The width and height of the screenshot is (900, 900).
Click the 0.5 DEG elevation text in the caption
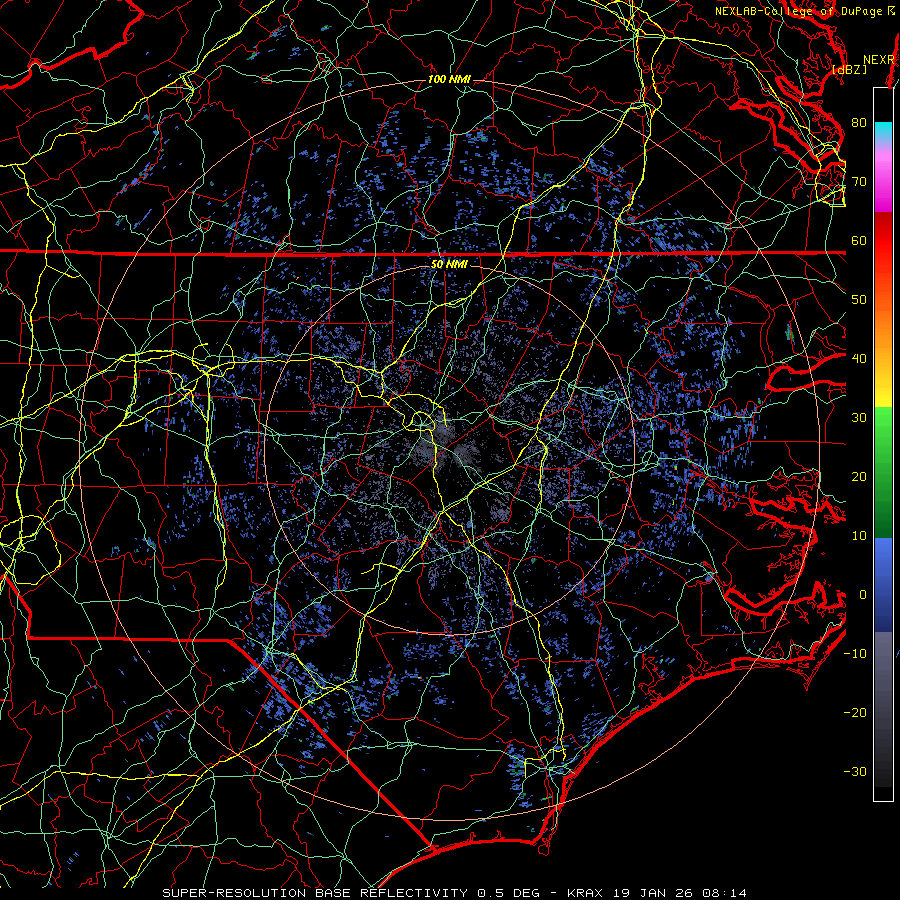pos(509,893)
